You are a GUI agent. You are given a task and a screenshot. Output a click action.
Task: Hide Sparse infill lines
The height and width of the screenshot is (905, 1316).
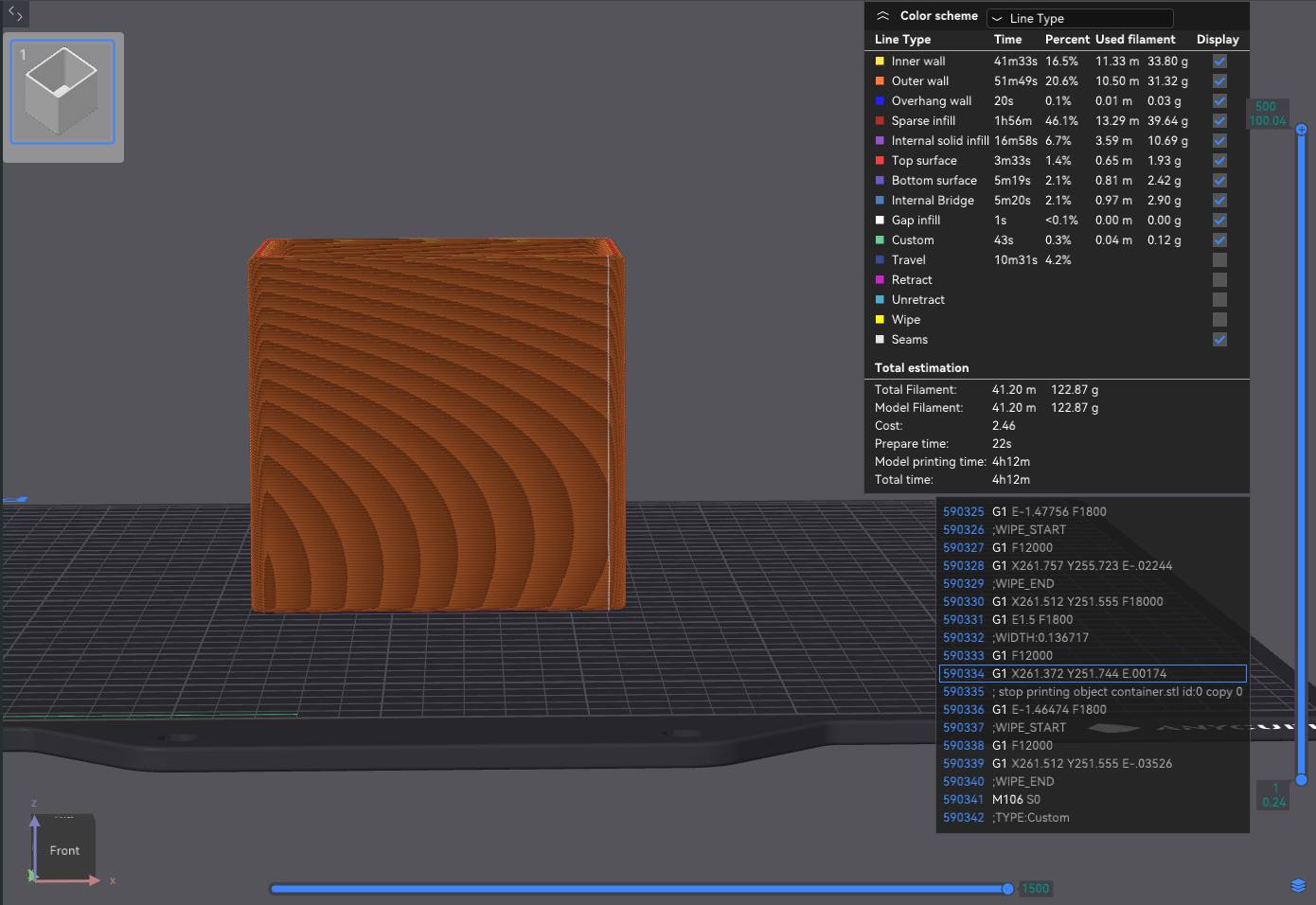(x=1219, y=120)
